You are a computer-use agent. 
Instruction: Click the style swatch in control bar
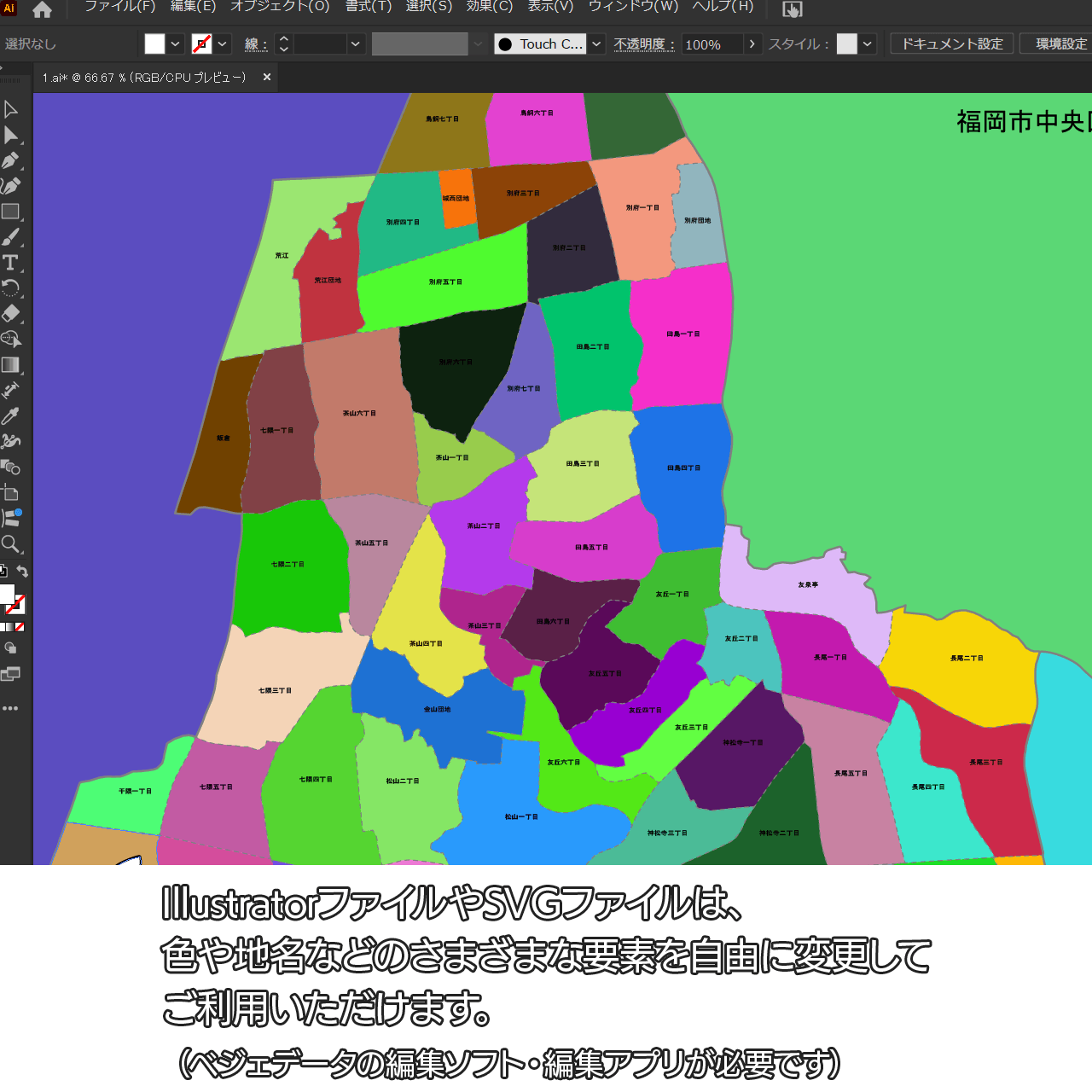coord(846,44)
